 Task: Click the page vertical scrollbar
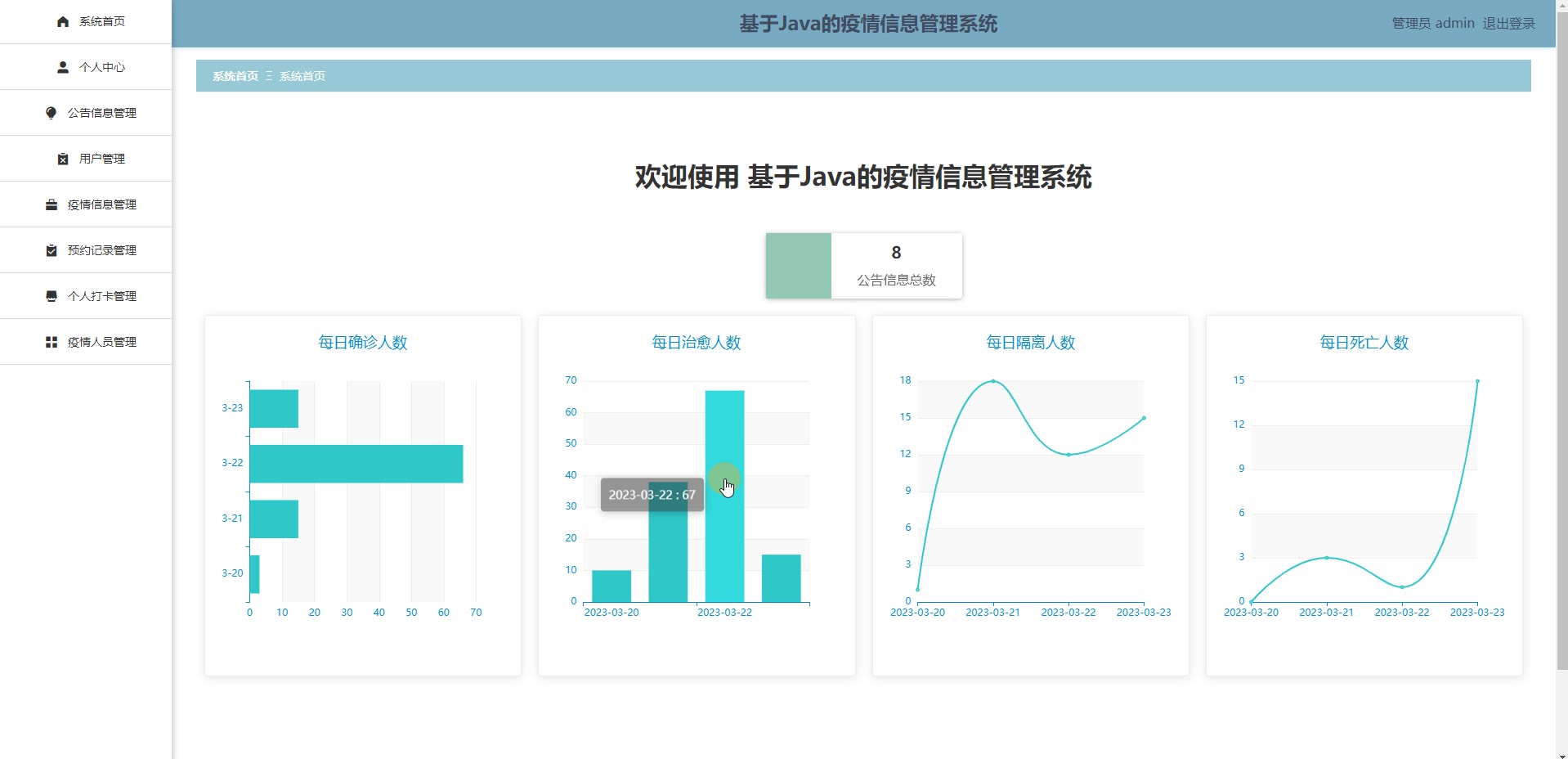1561,327
